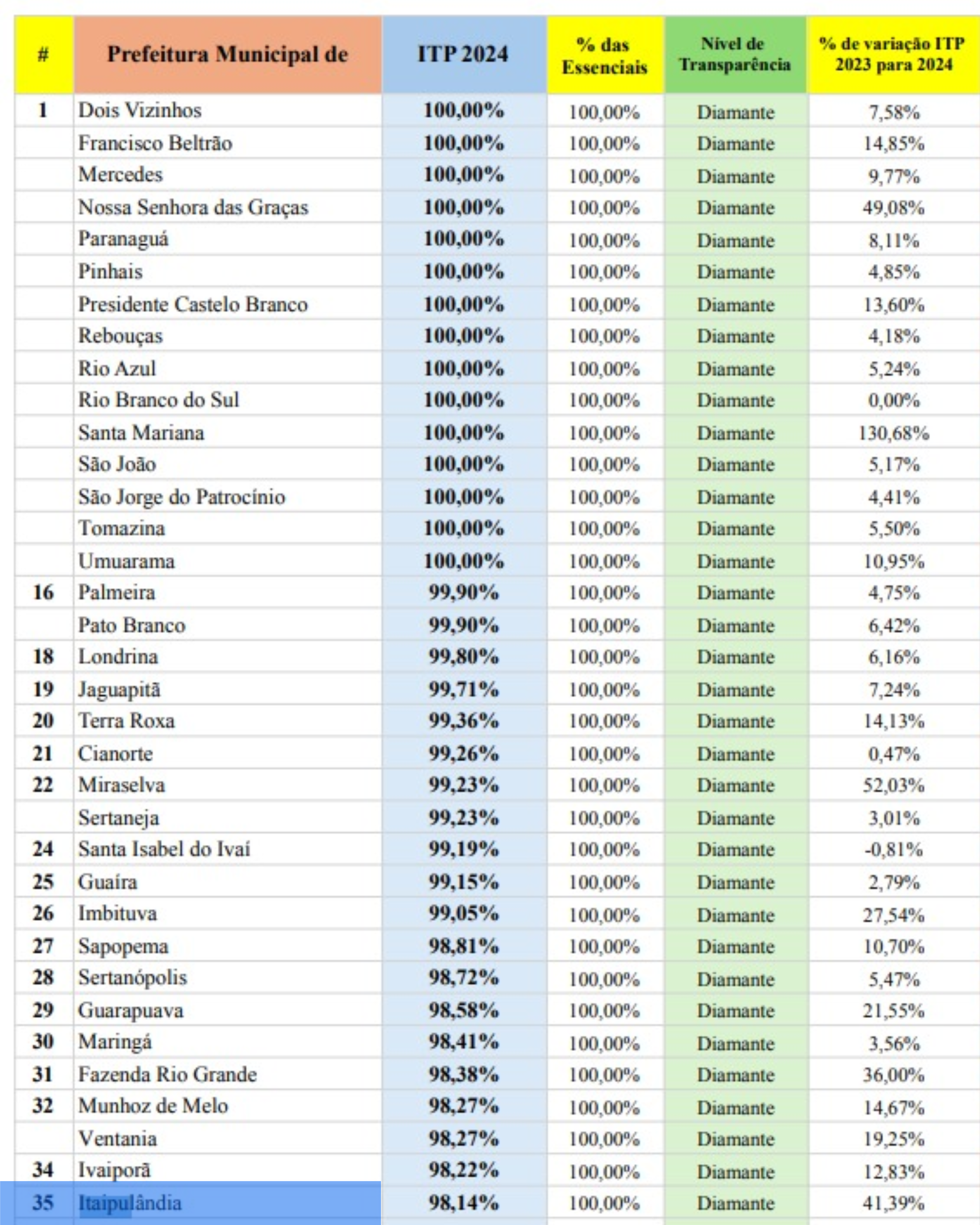Image resolution: width=980 pixels, height=1225 pixels.
Task: Click Guarapuava's 98,58% ITP cell
Action: click(x=463, y=1010)
